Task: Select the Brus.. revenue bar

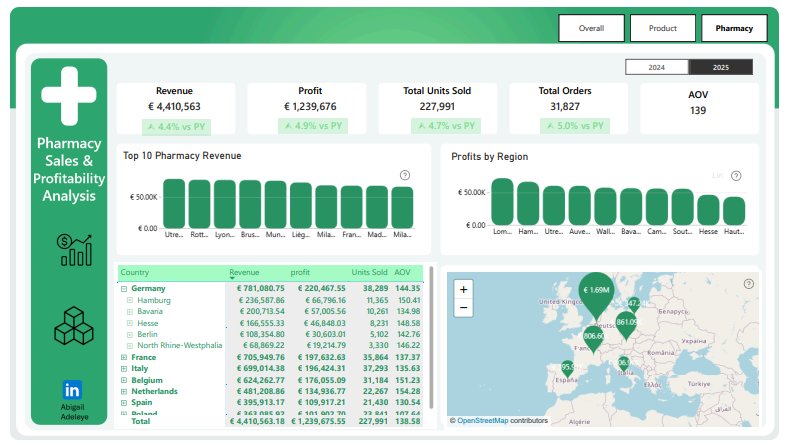Action: pos(250,204)
